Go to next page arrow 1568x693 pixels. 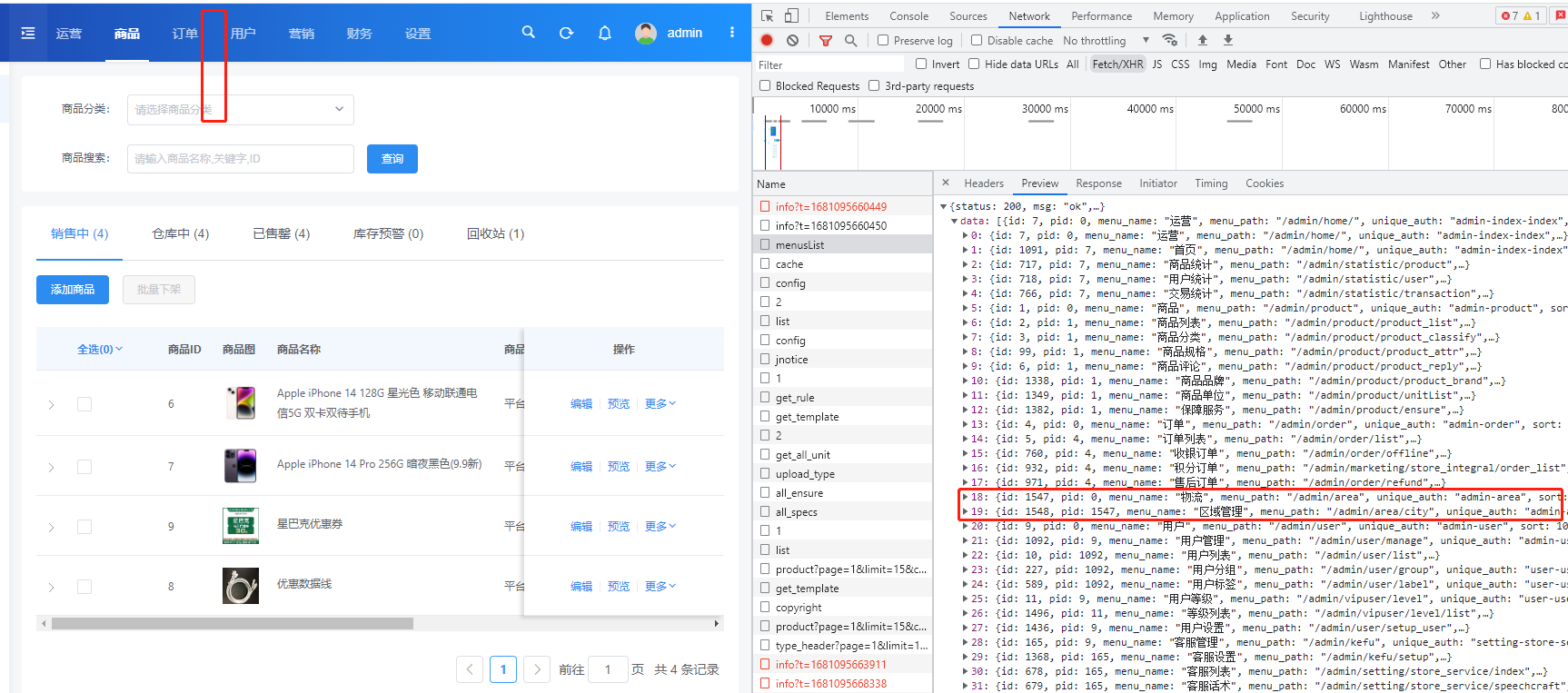pos(537,669)
